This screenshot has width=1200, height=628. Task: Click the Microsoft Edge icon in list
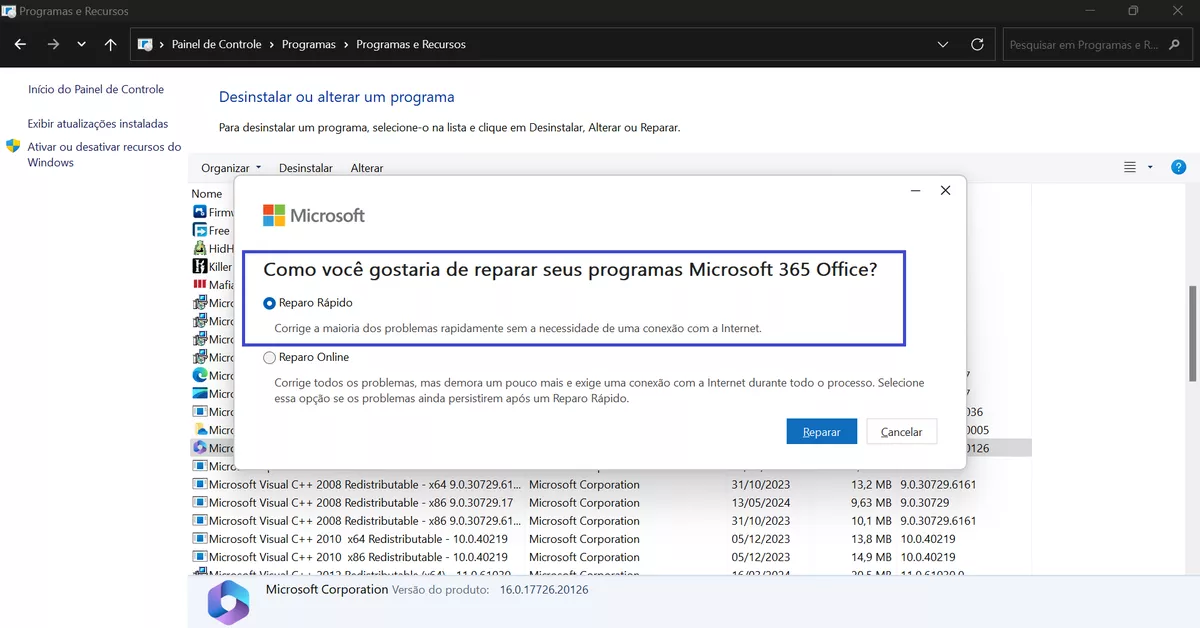199,376
